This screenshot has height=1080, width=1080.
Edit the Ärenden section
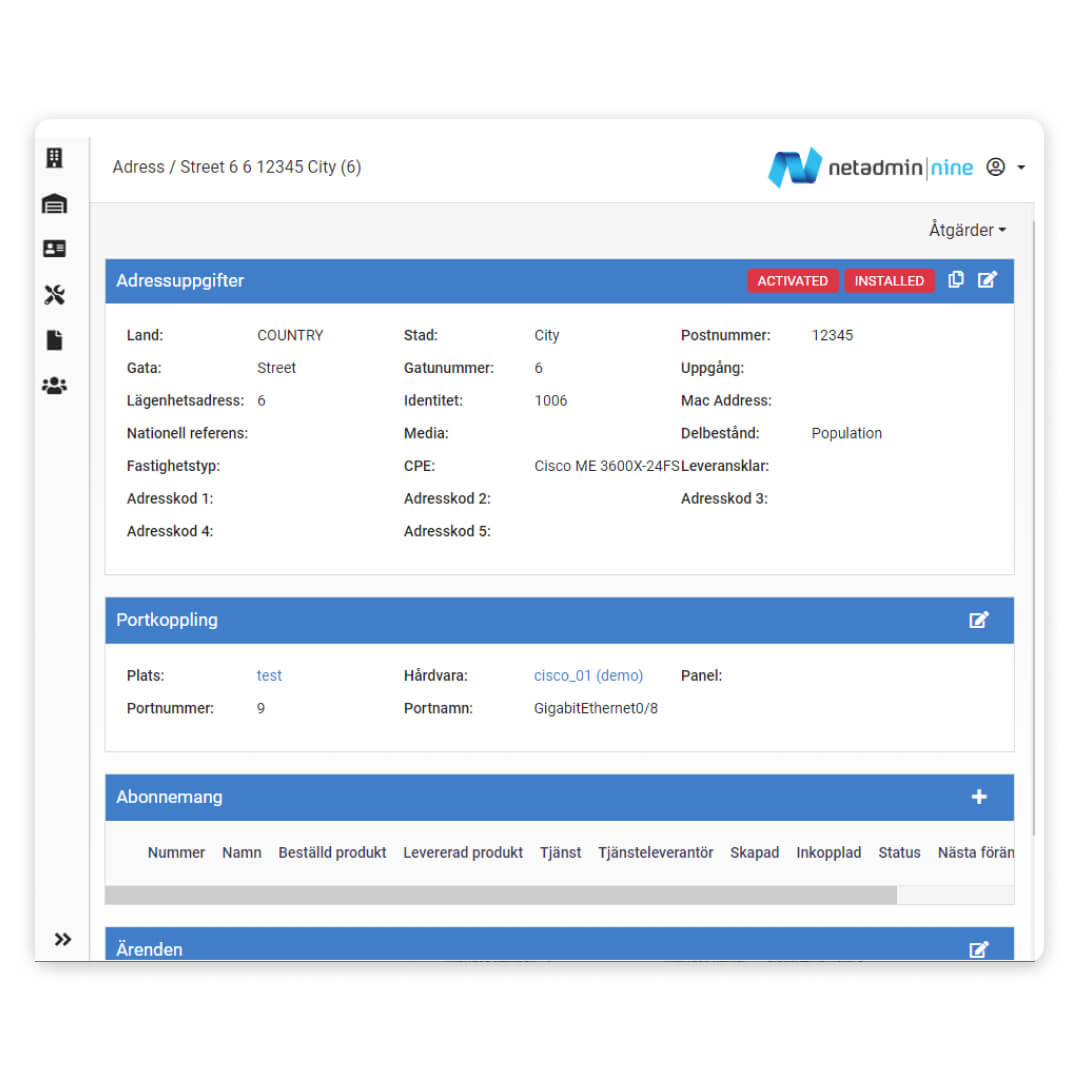coord(979,949)
